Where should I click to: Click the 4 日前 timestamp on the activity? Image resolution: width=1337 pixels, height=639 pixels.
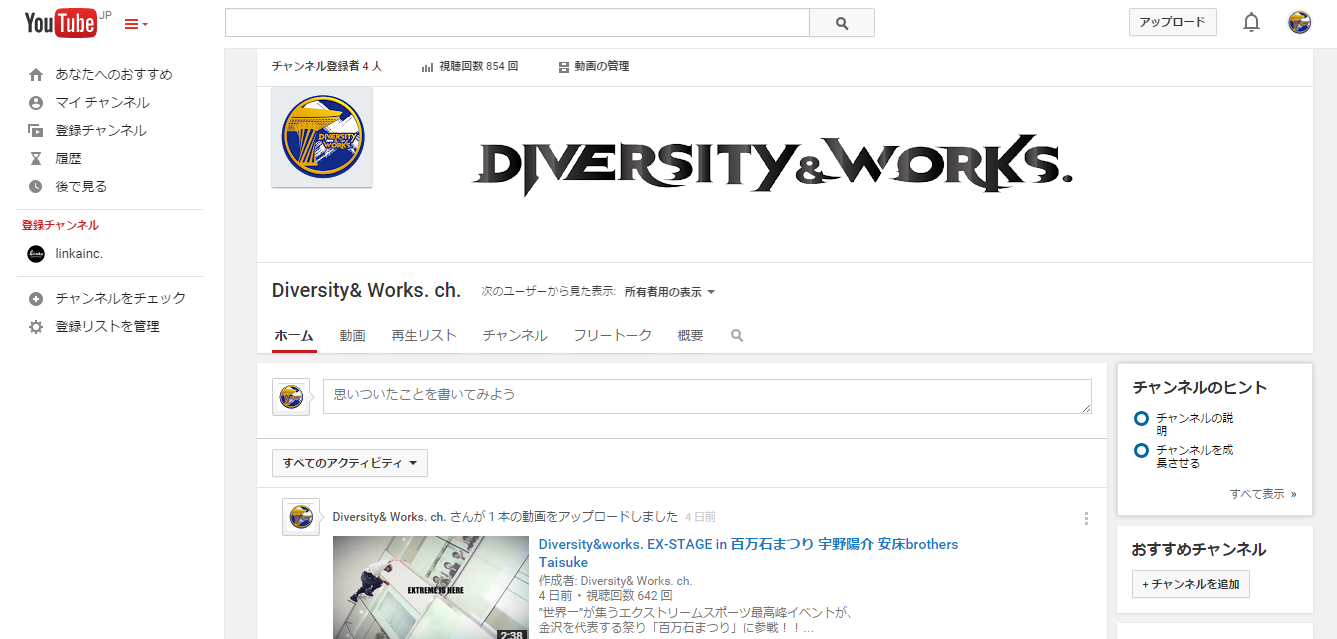(x=700, y=517)
